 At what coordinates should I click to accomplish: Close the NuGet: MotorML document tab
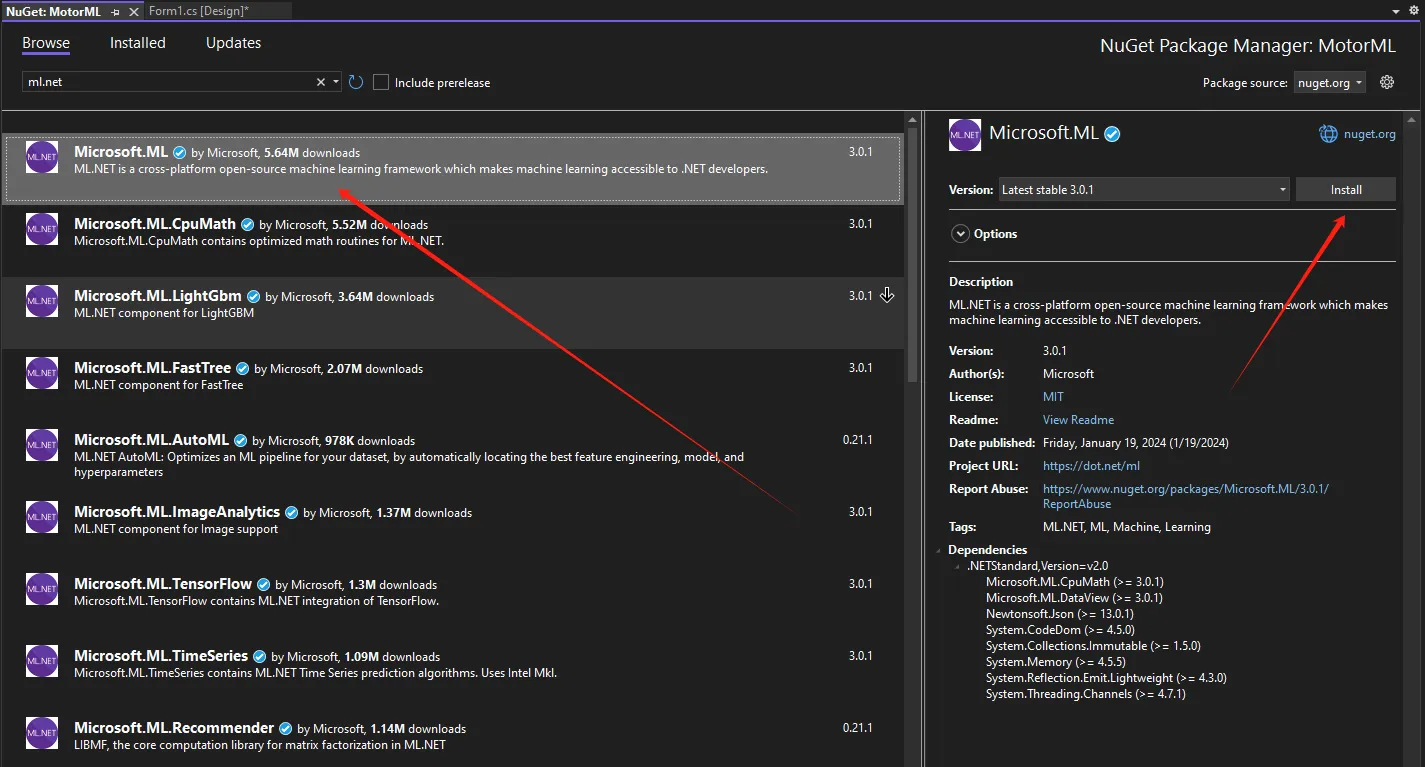tap(134, 11)
